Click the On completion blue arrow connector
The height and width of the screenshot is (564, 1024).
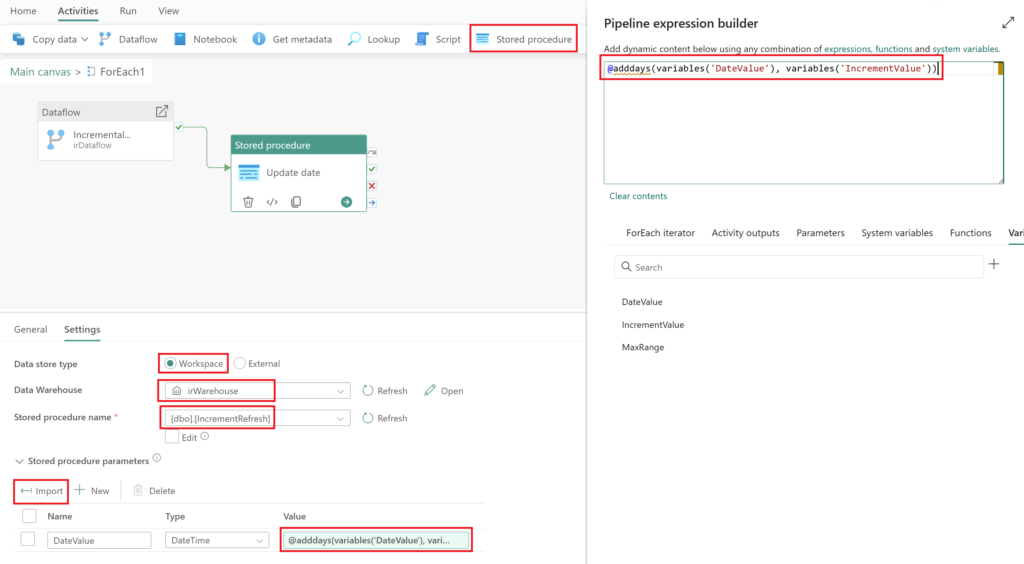coord(372,203)
